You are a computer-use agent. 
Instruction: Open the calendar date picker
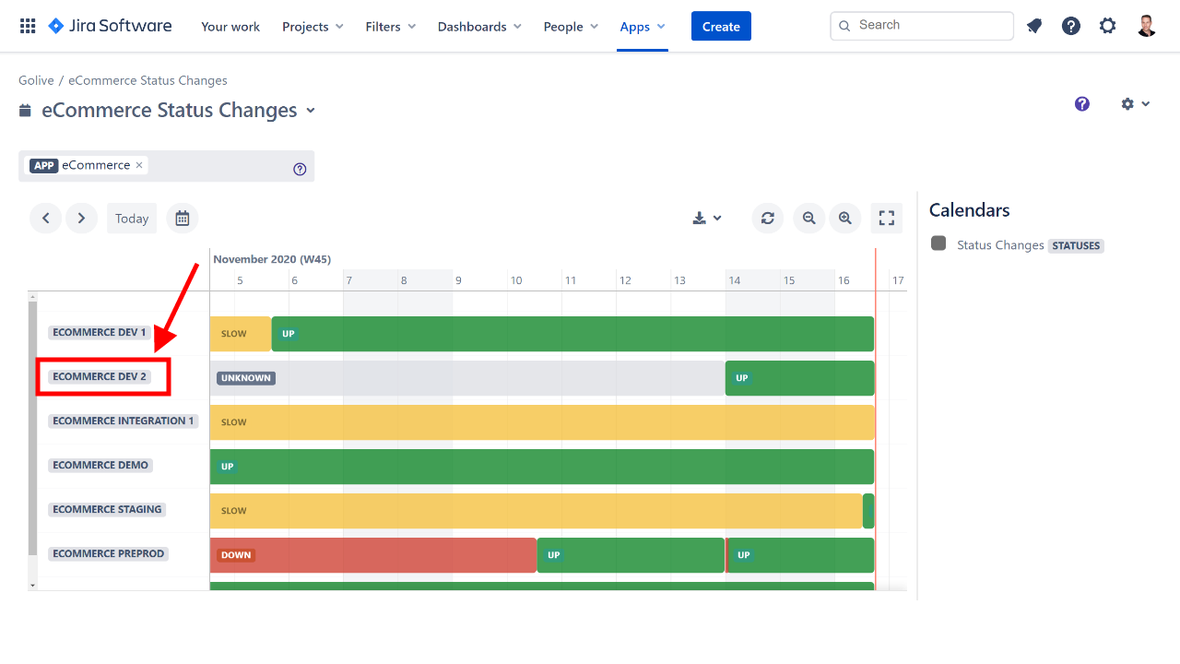[182, 218]
